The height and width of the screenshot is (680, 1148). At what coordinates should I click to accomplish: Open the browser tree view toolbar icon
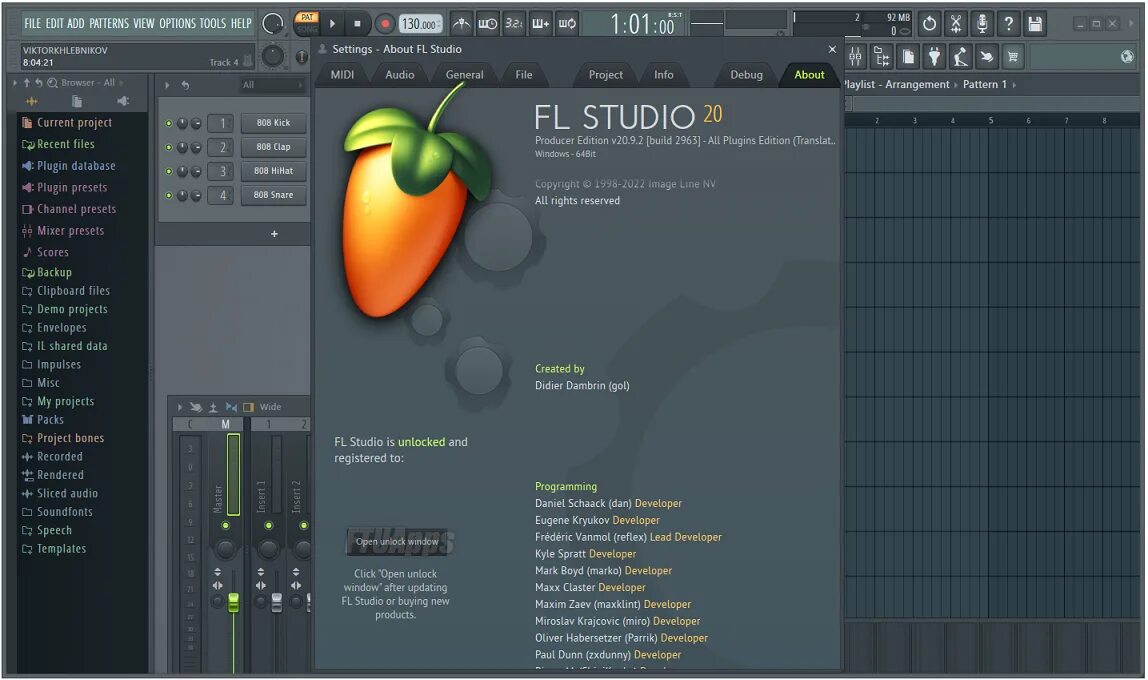point(882,56)
